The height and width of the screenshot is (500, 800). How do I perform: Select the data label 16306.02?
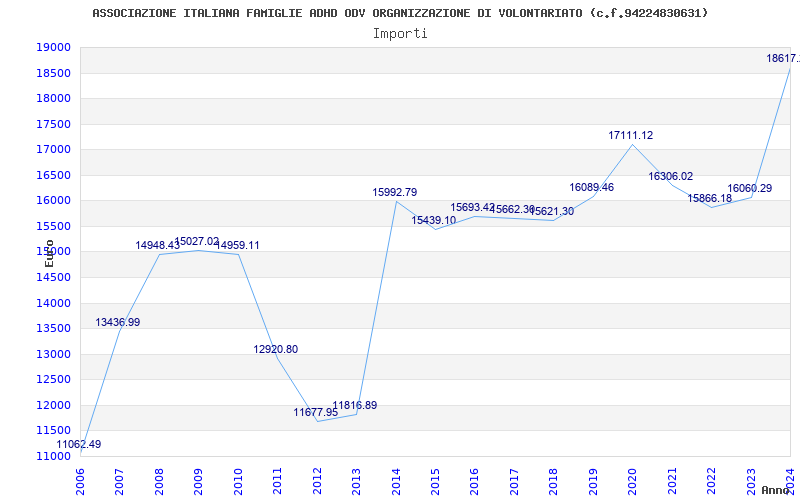click(x=670, y=177)
